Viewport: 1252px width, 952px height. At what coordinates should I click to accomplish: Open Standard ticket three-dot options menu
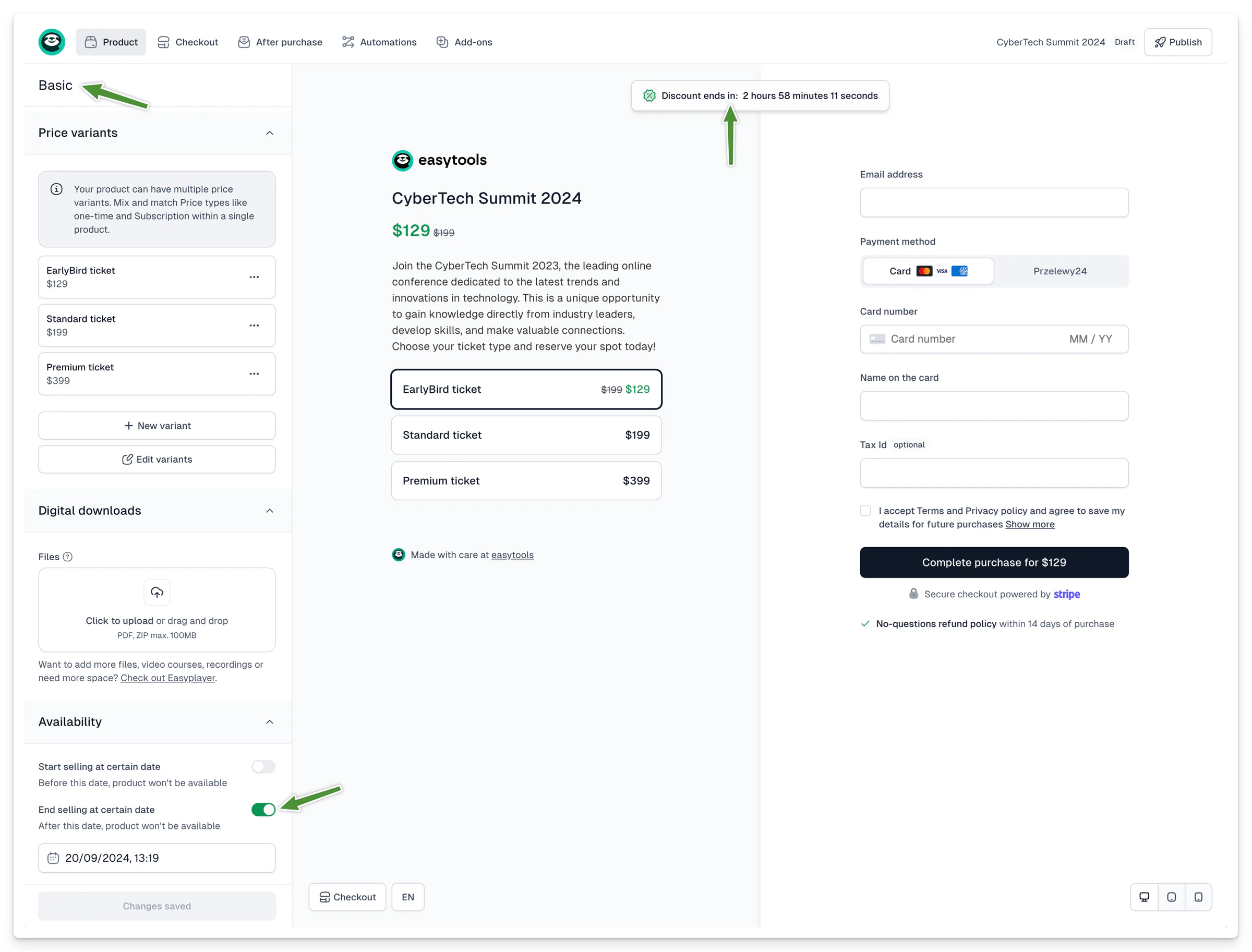coord(254,326)
